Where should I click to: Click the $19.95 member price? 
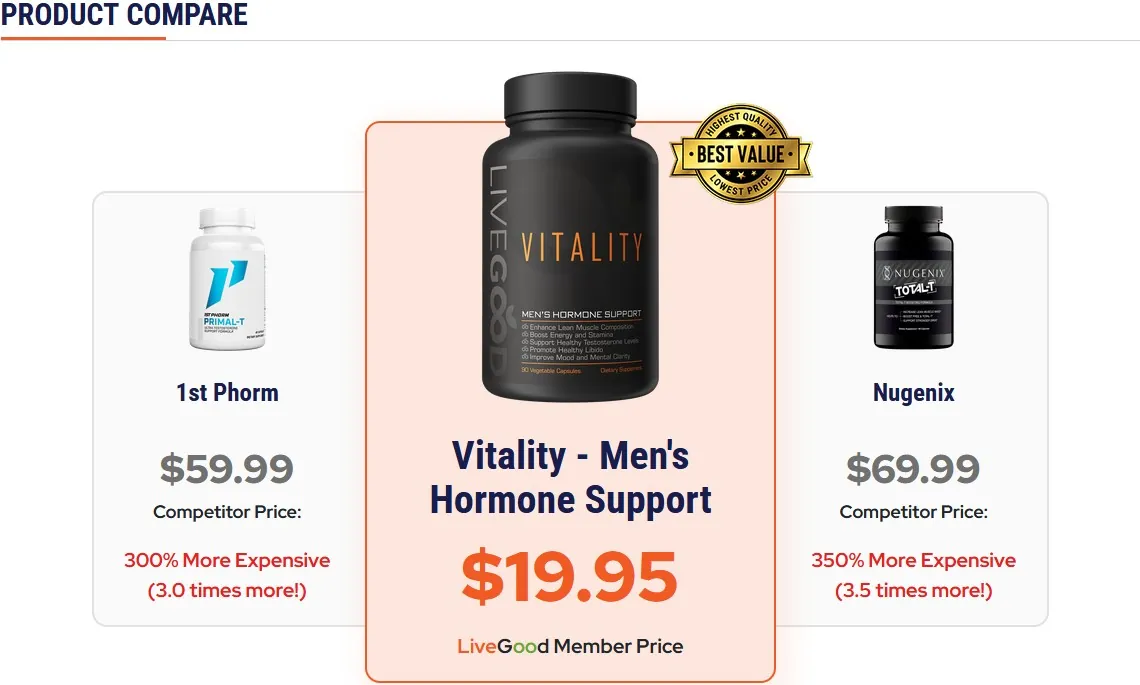pyautogui.click(x=569, y=577)
